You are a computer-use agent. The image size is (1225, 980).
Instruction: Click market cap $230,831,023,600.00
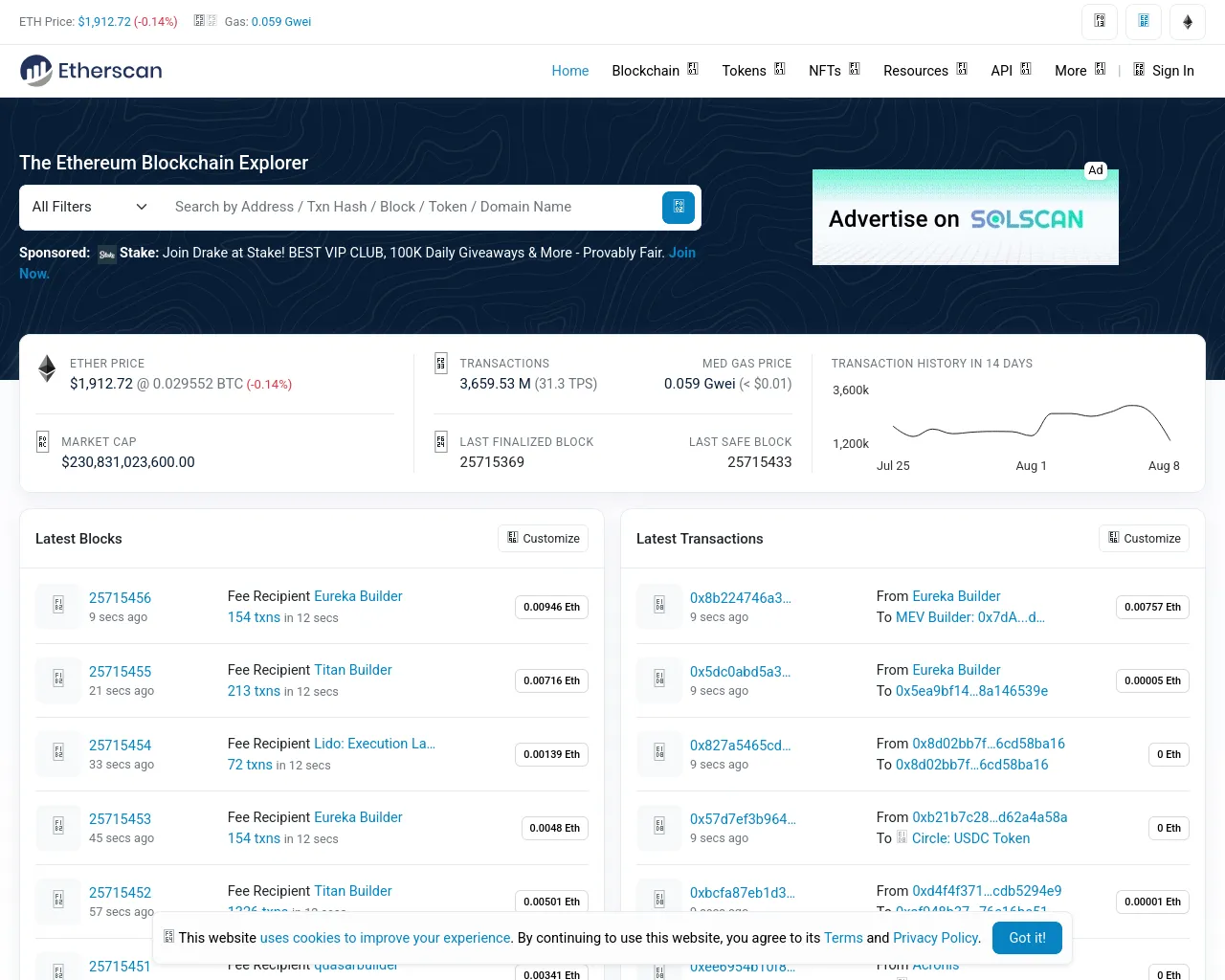[128, 462]
